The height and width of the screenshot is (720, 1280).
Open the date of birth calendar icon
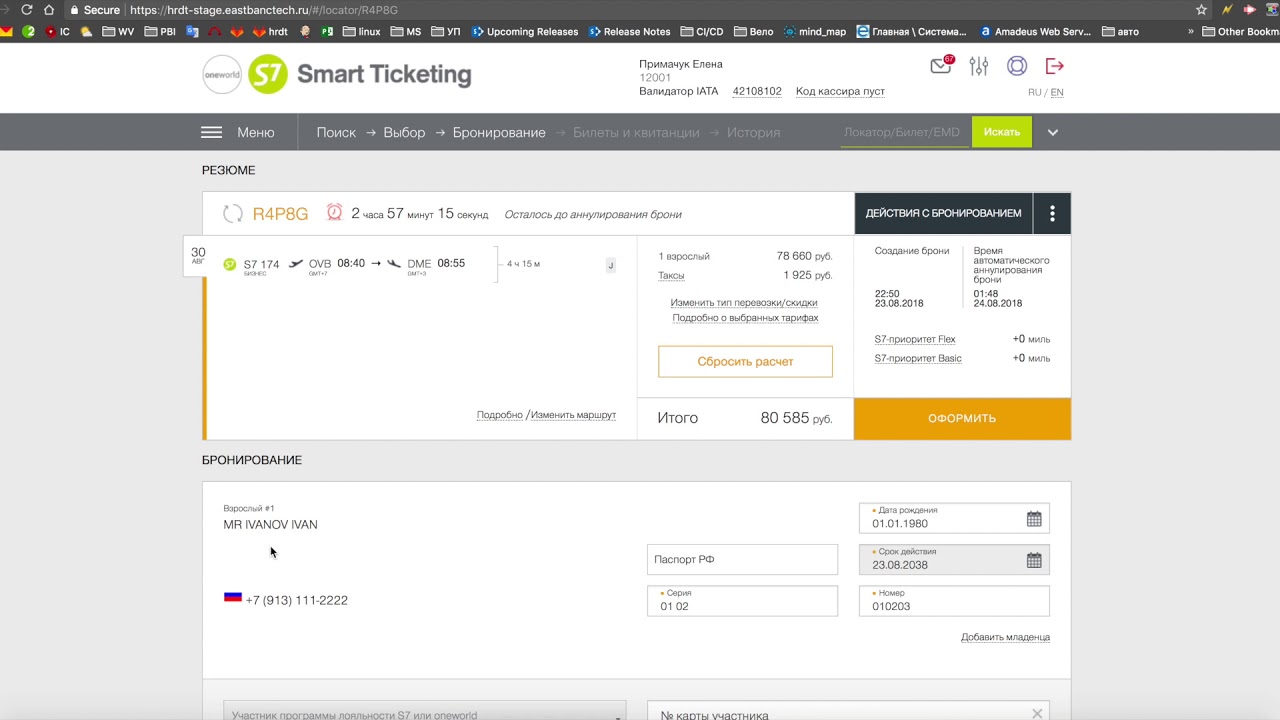1034,519
